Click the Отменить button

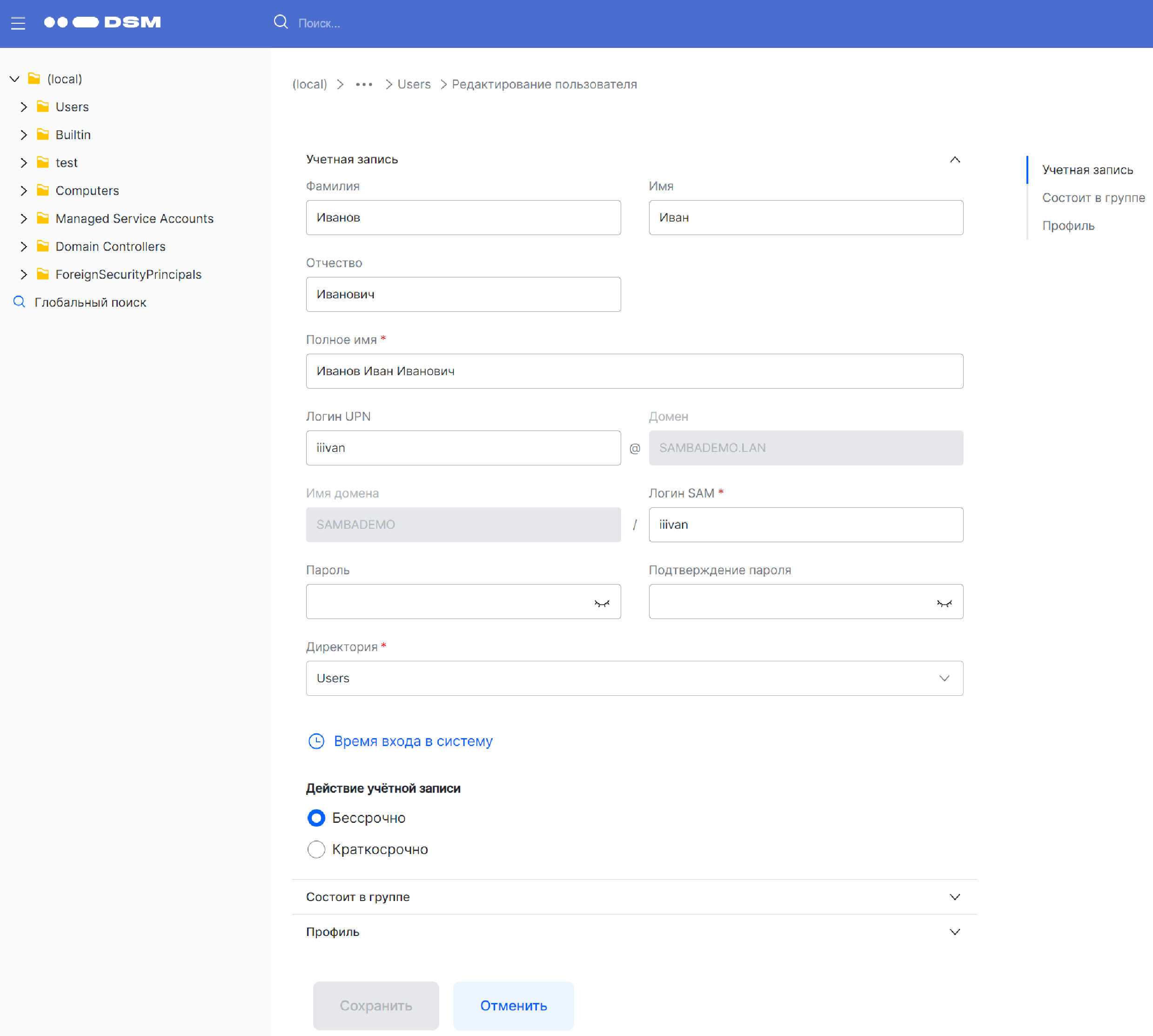point(513,1005)
